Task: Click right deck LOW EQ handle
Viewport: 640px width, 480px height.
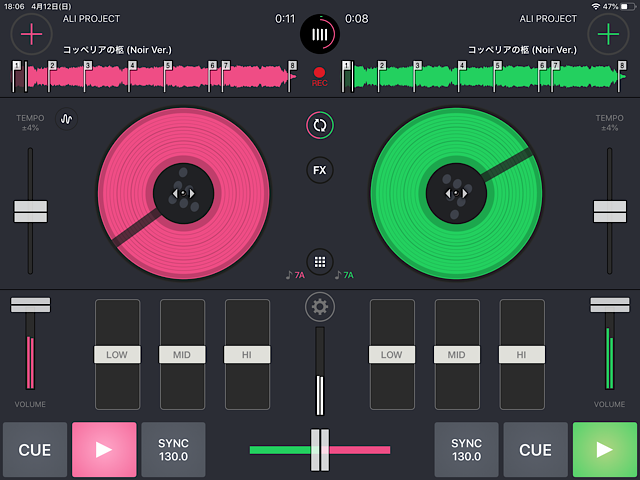Action: coord(392,355)
